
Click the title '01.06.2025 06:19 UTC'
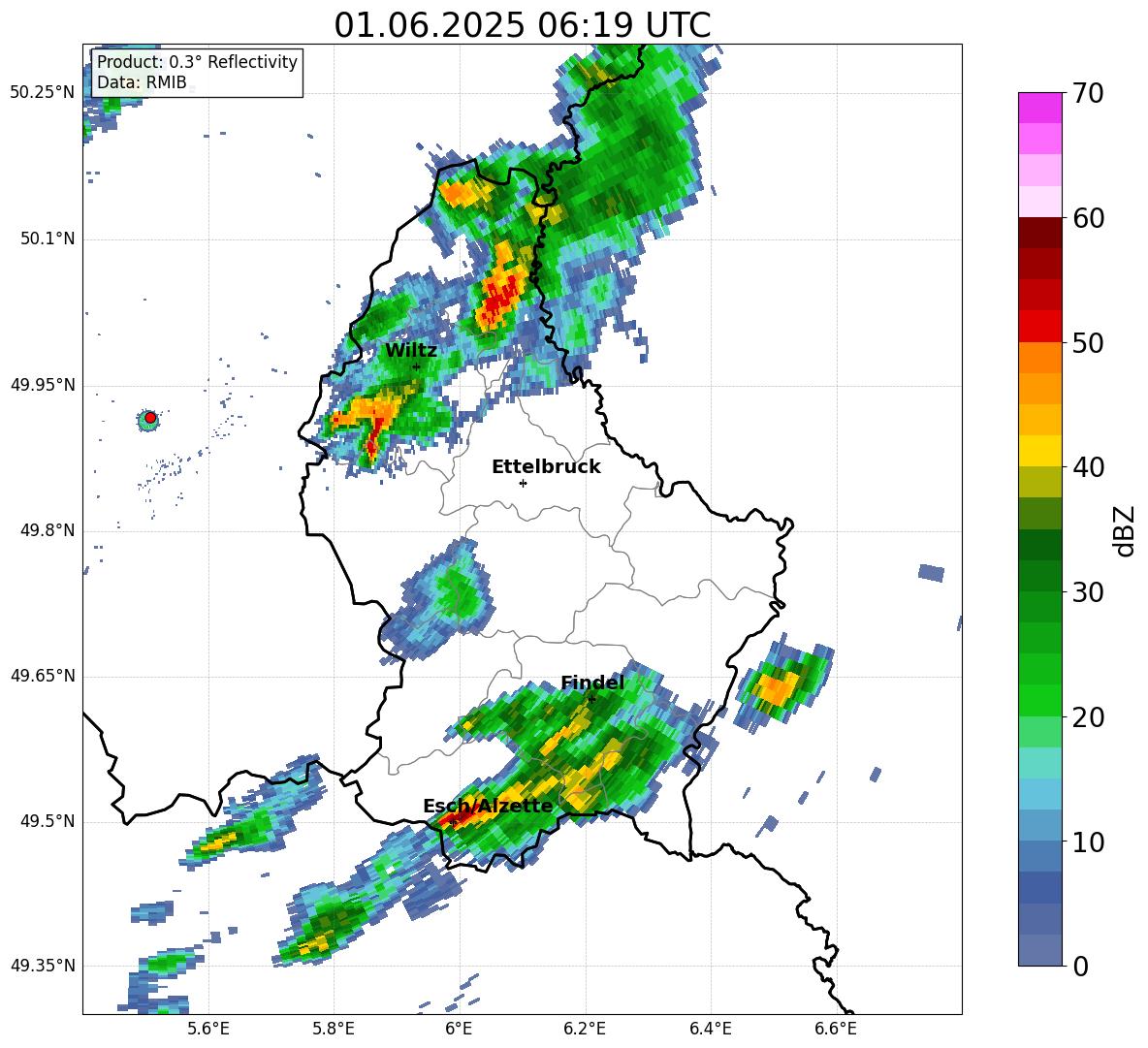coord(522,25)
